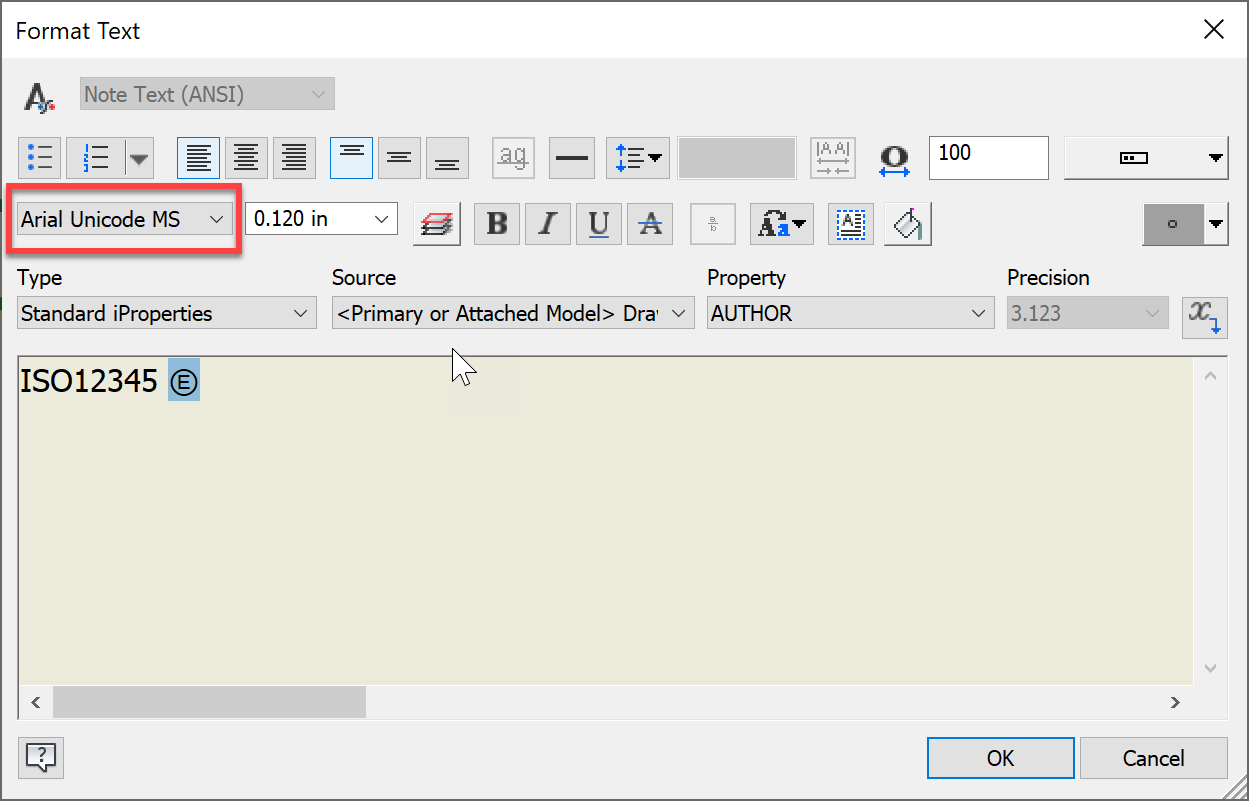This screenshot has width=1249, height=801.
Task: Click the layer text color icon
Action: [x=438, y=224]
